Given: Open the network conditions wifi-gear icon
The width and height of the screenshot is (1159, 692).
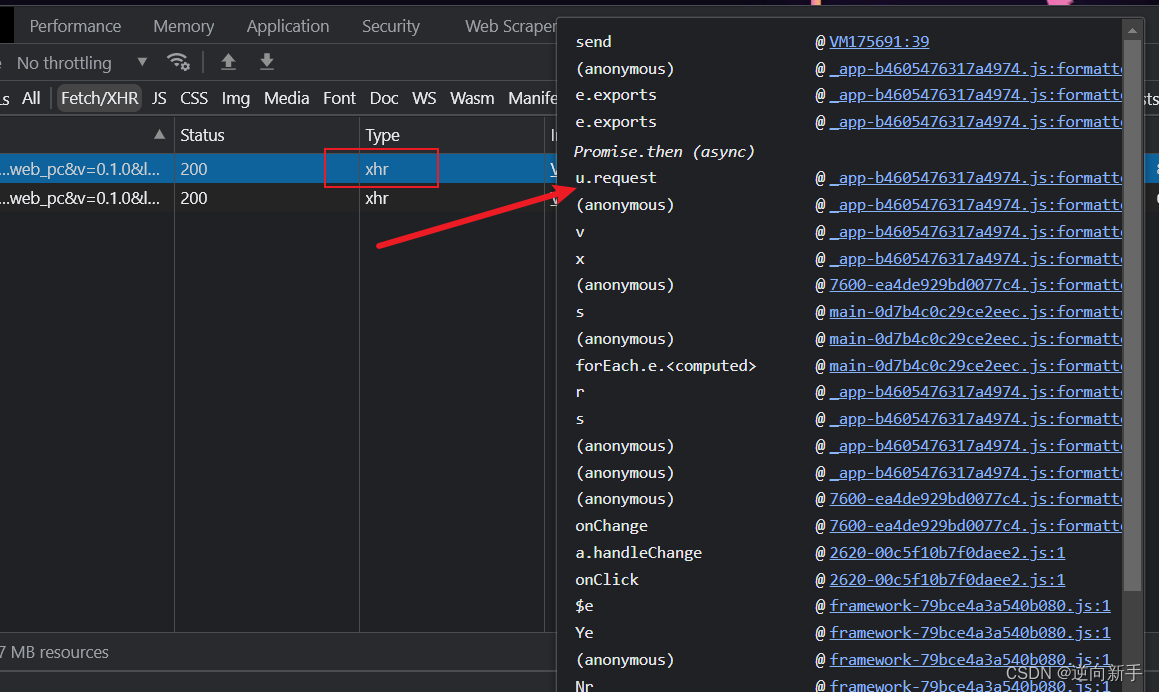Looking at the screenshot, I should (x=178, y=62).
